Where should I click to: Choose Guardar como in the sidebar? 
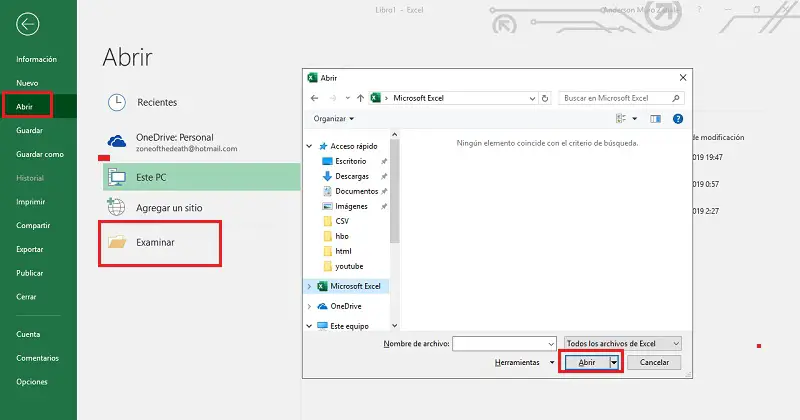(40, 154)
